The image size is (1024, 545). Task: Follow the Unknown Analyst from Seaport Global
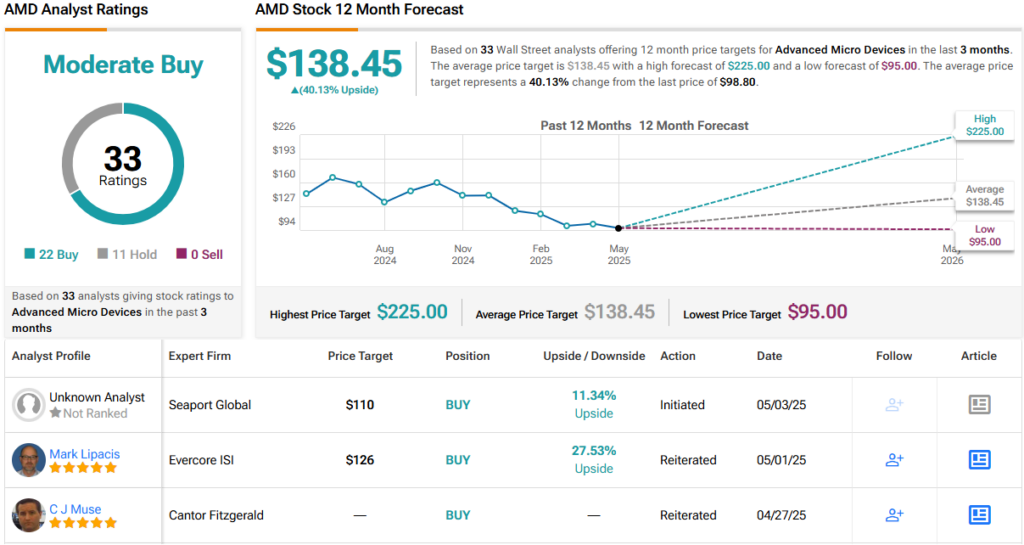coord(894,405)
